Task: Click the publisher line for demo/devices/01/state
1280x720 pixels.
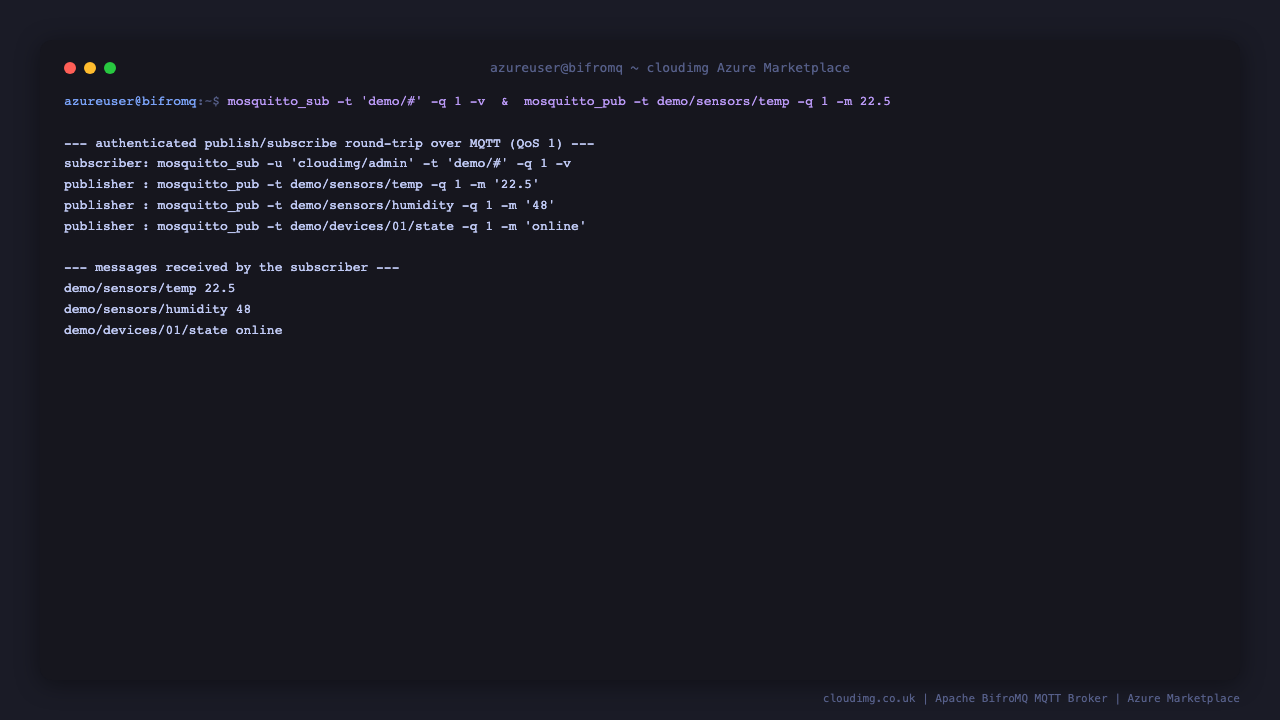Action: pos(325,227)
